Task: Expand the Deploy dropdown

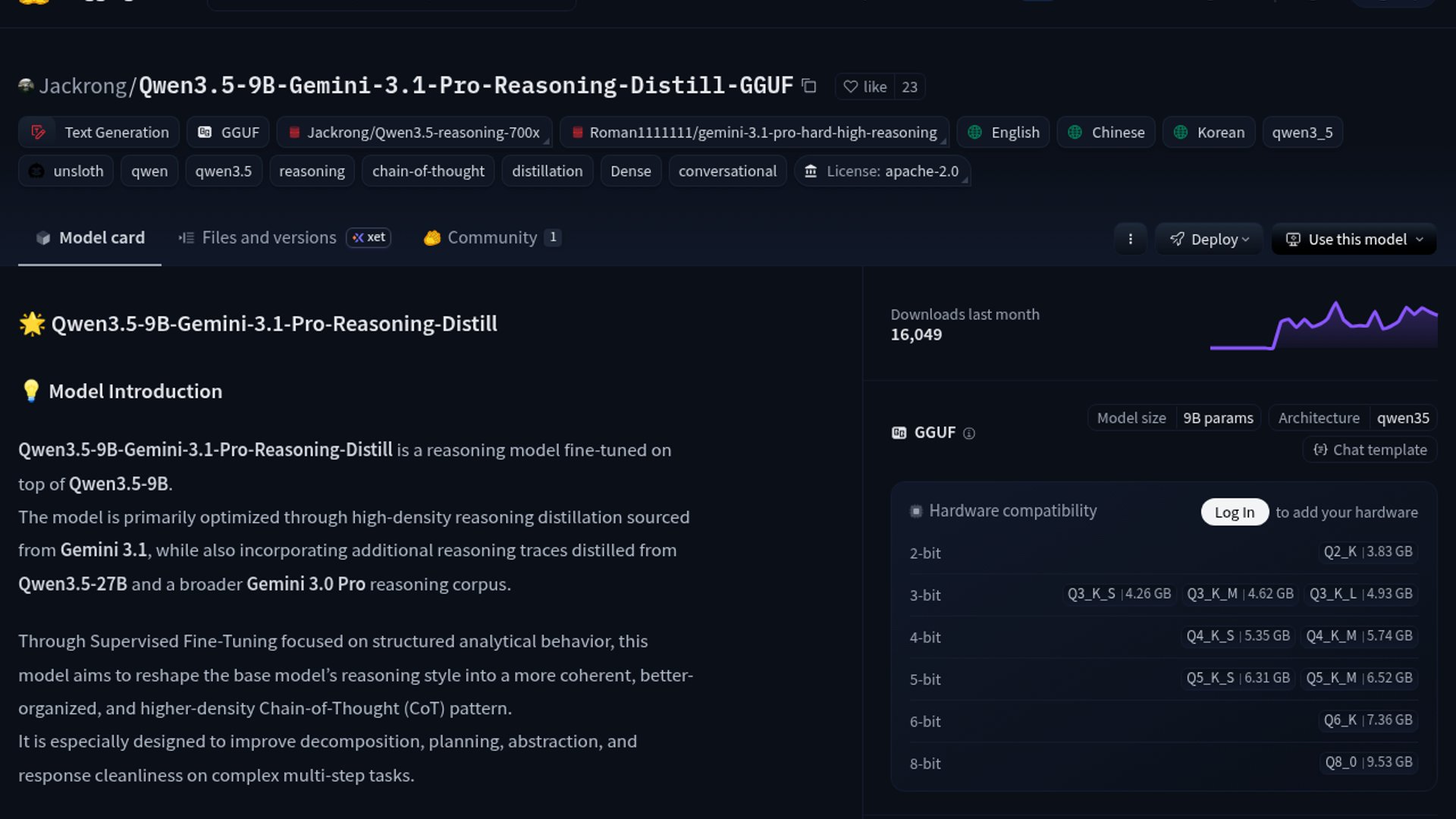Action: click(x=1209, y=239)
